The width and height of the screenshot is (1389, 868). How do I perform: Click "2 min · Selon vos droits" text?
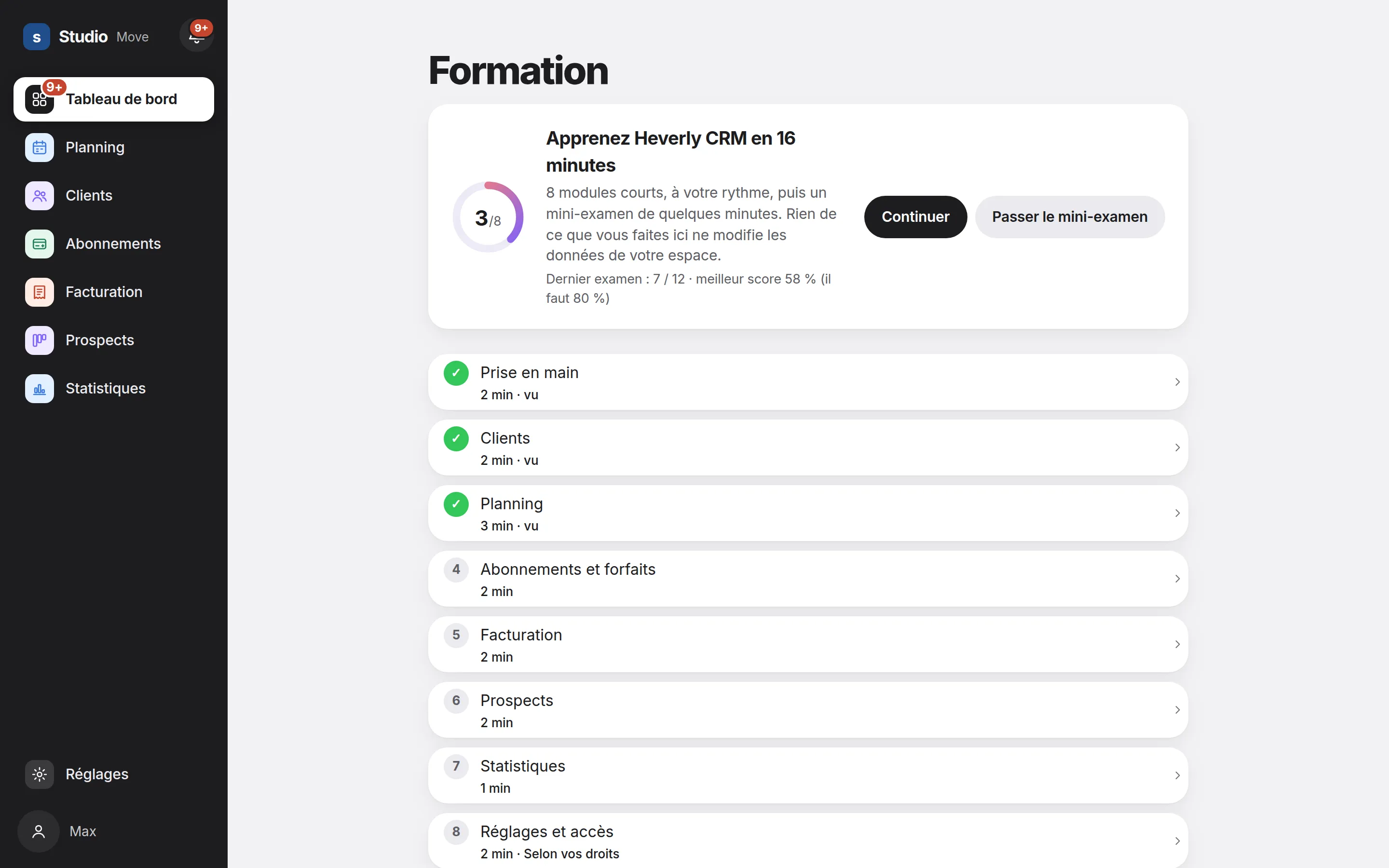pos(550,854)
